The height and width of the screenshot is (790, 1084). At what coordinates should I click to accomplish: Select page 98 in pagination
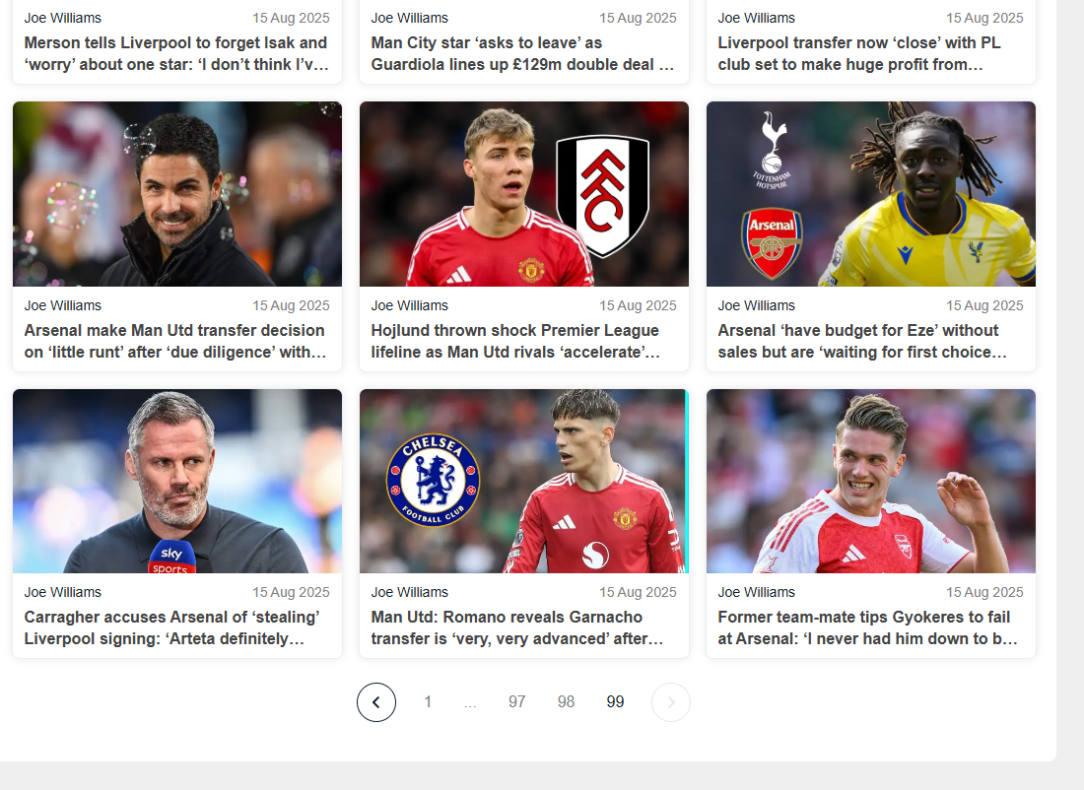click(566, 702)
